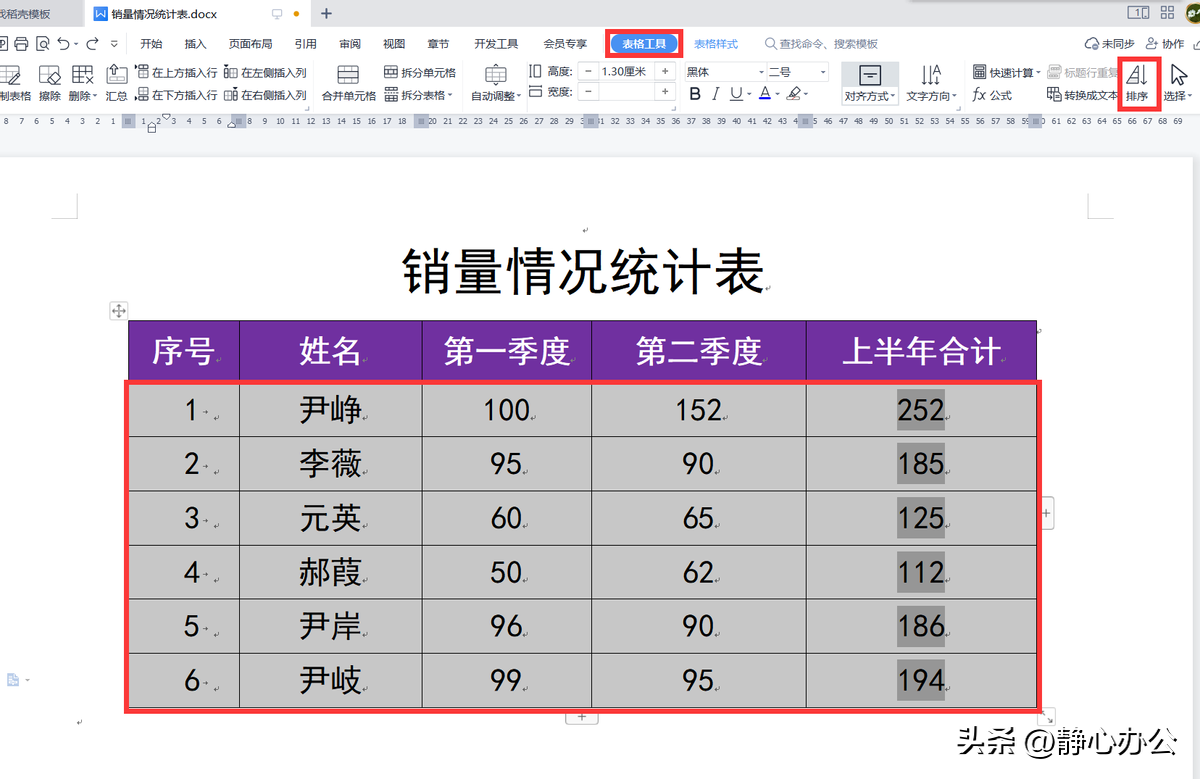Decrease row height with minus button
This screenshot has width=1200, height=779.
(x=588, y=72)
